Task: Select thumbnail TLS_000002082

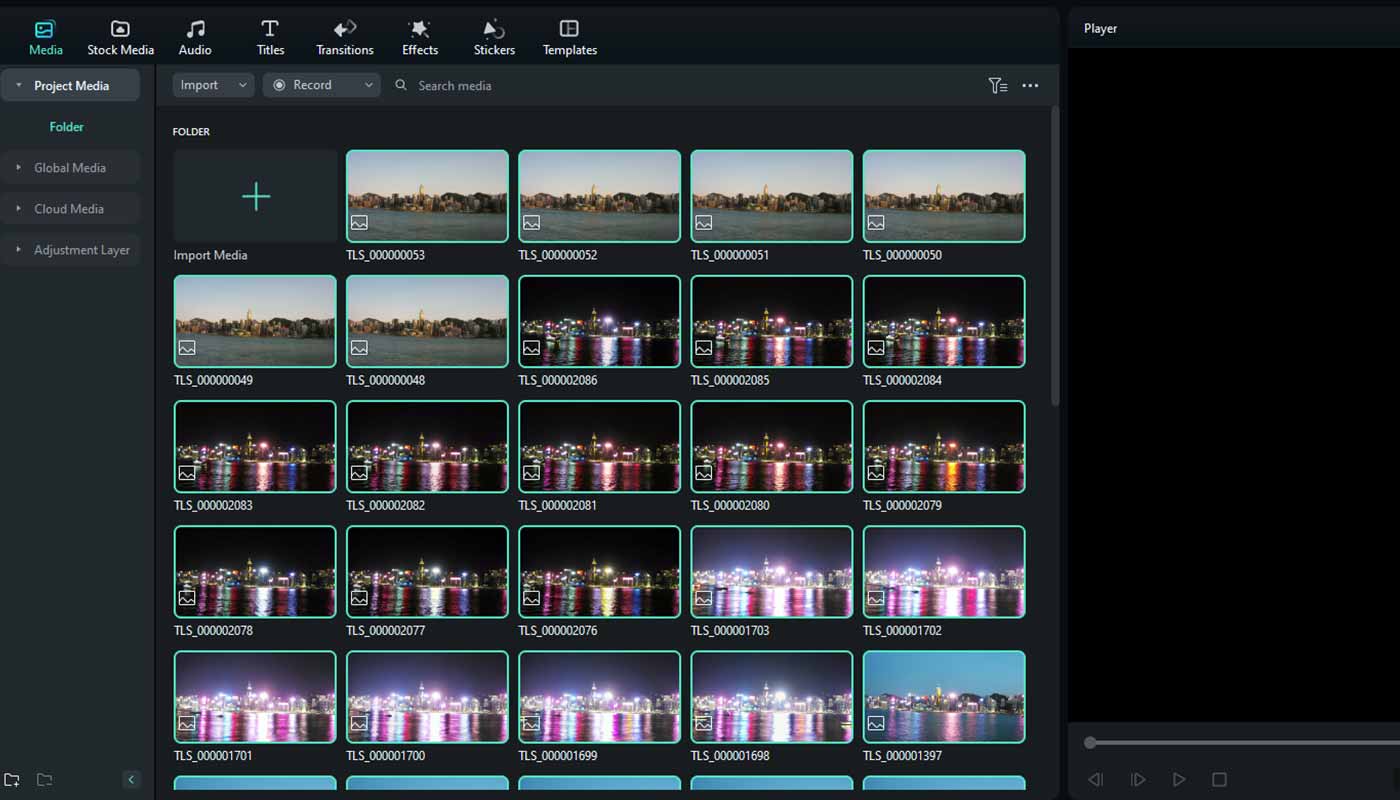Action: pos(427,446)
